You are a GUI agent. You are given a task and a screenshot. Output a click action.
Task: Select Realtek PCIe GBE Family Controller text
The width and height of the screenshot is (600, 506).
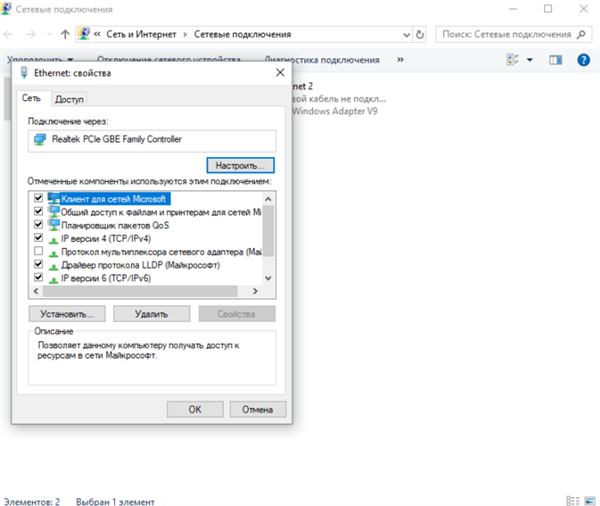117,139
